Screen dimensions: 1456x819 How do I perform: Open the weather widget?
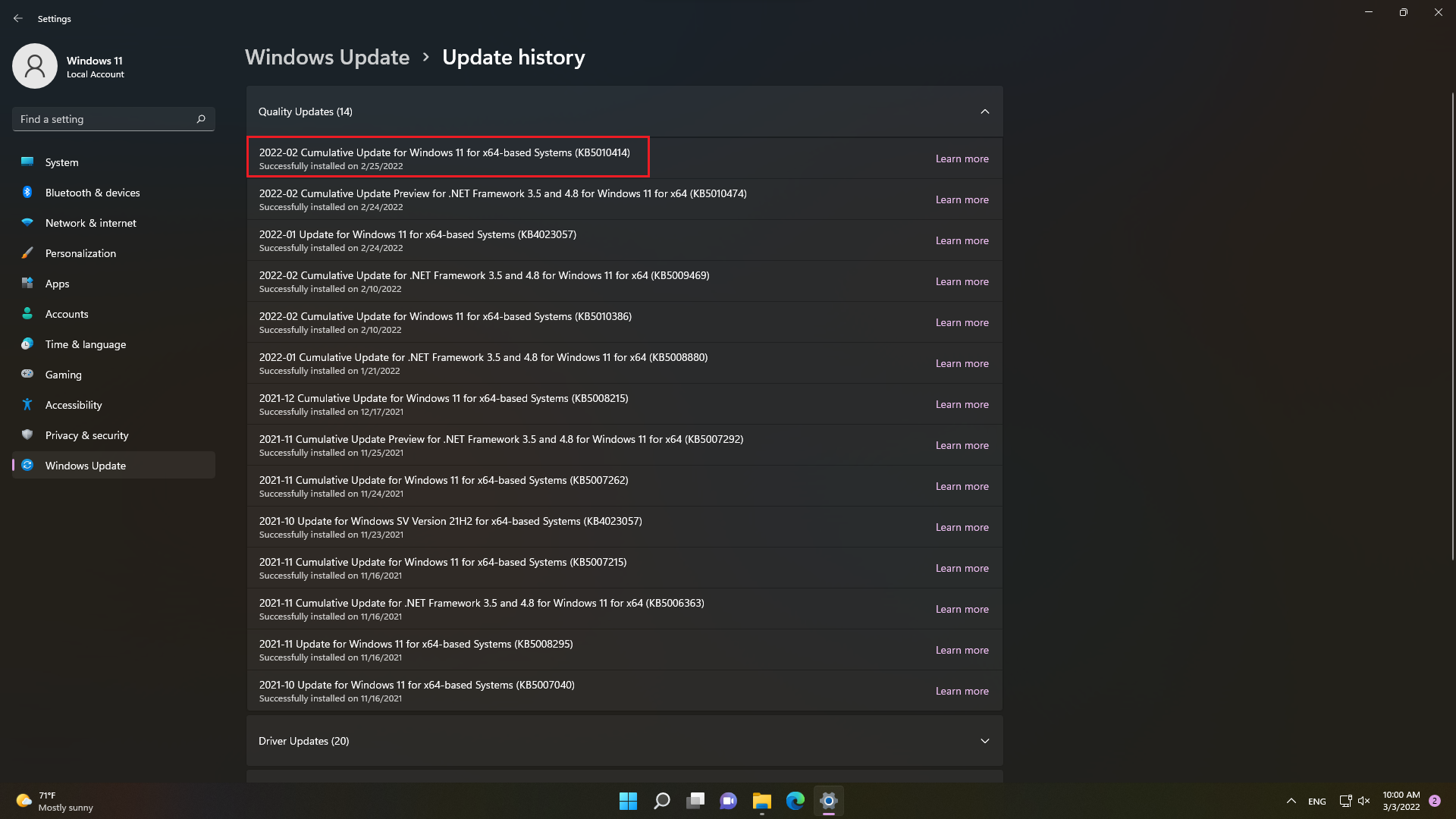(x=55, y=801)
